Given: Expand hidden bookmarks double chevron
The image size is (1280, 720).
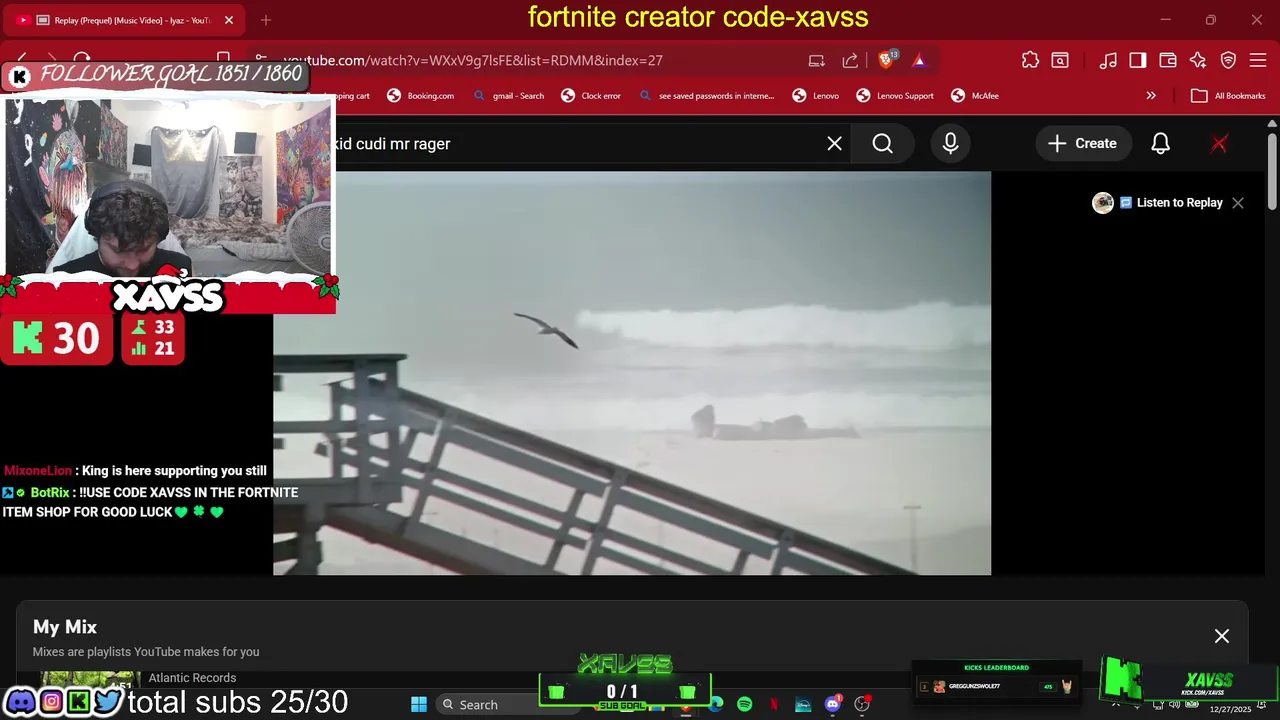Looking at the screenshot, I should [x=1151, y=96].
